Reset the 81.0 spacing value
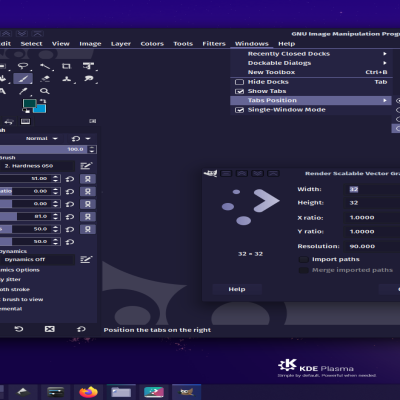 70,217
